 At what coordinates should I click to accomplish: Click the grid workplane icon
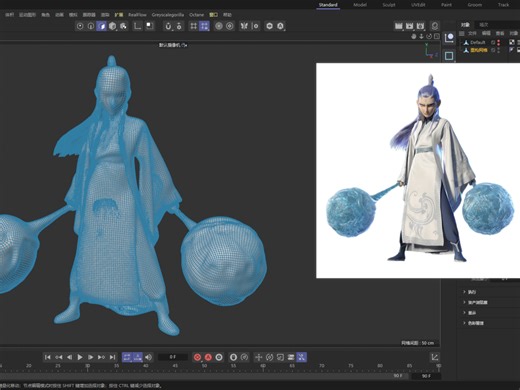[x=193, y=26]
